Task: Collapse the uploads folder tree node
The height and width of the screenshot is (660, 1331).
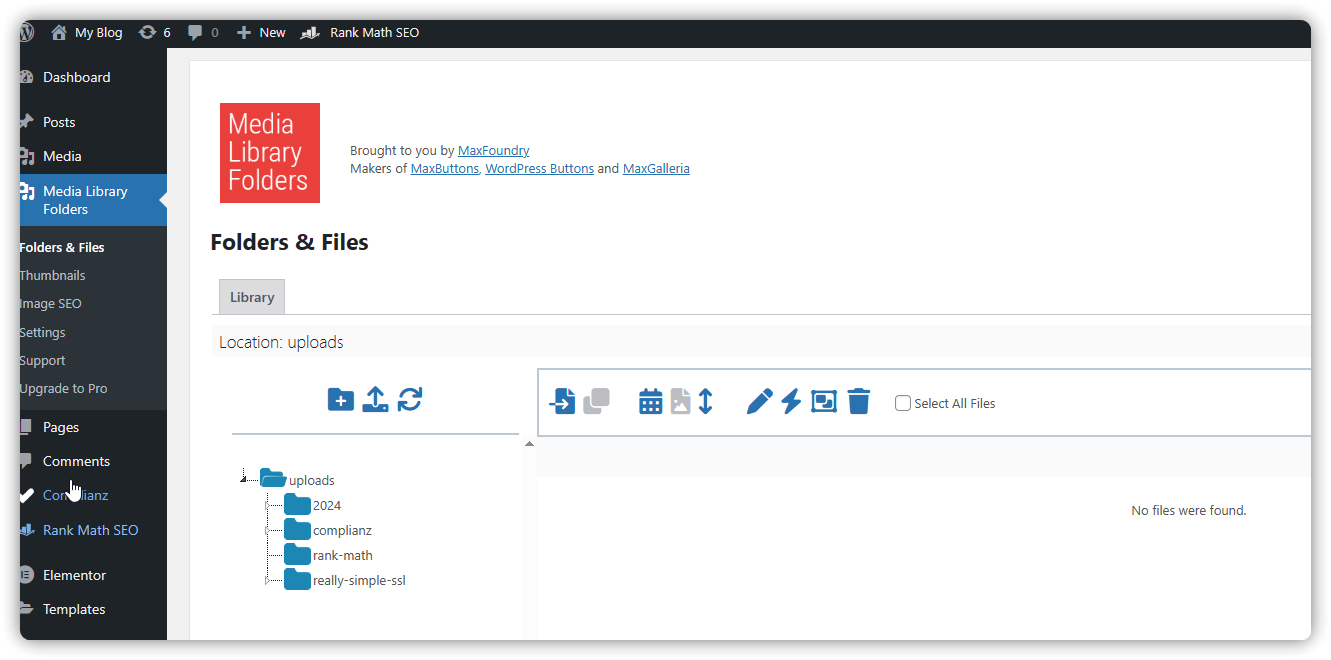Action: point(244,479)
